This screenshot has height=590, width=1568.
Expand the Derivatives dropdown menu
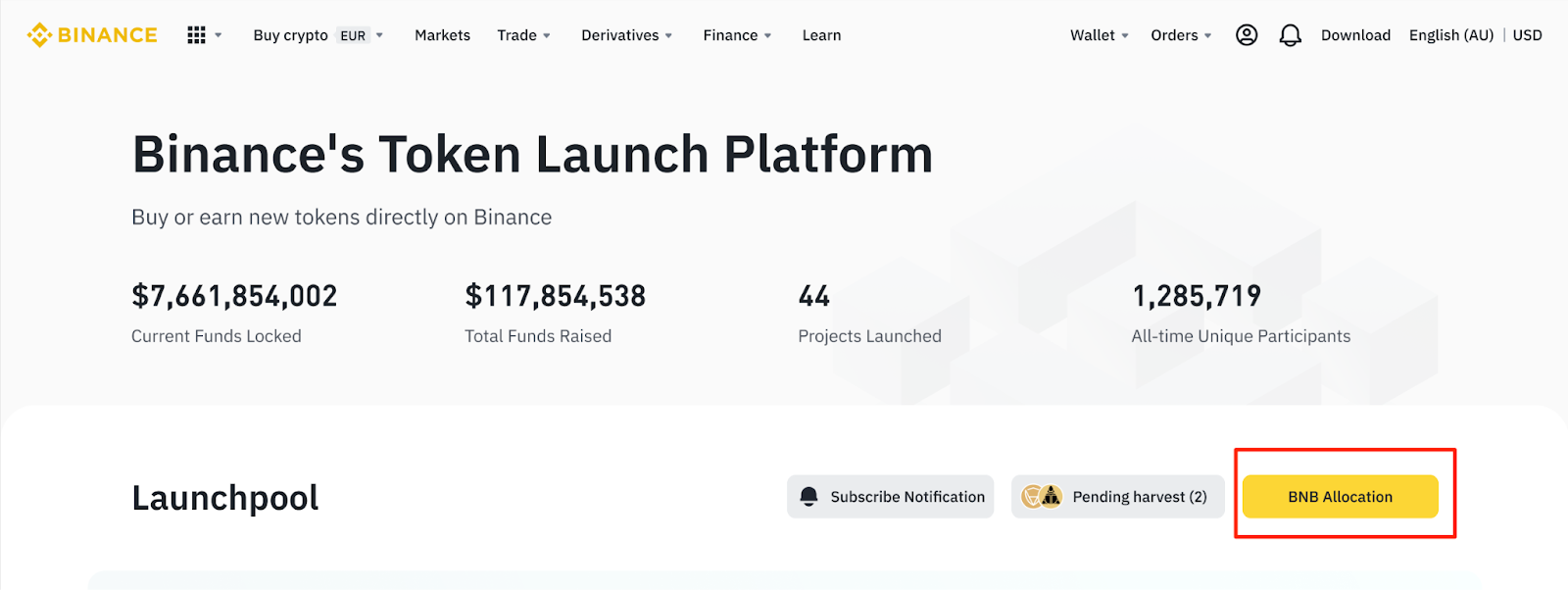tap(626, 35)
